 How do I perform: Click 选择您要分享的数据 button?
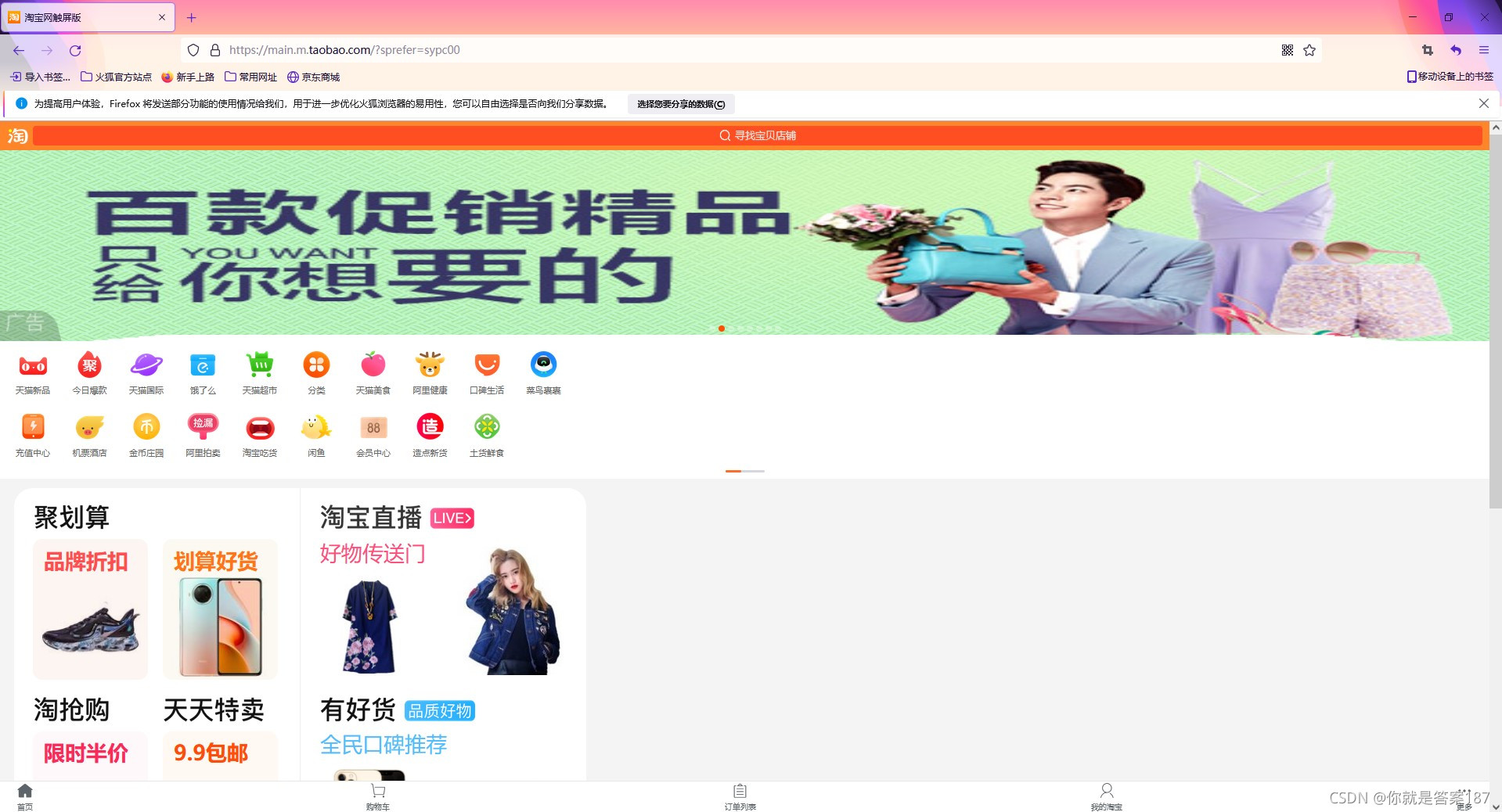coord(681,104)
